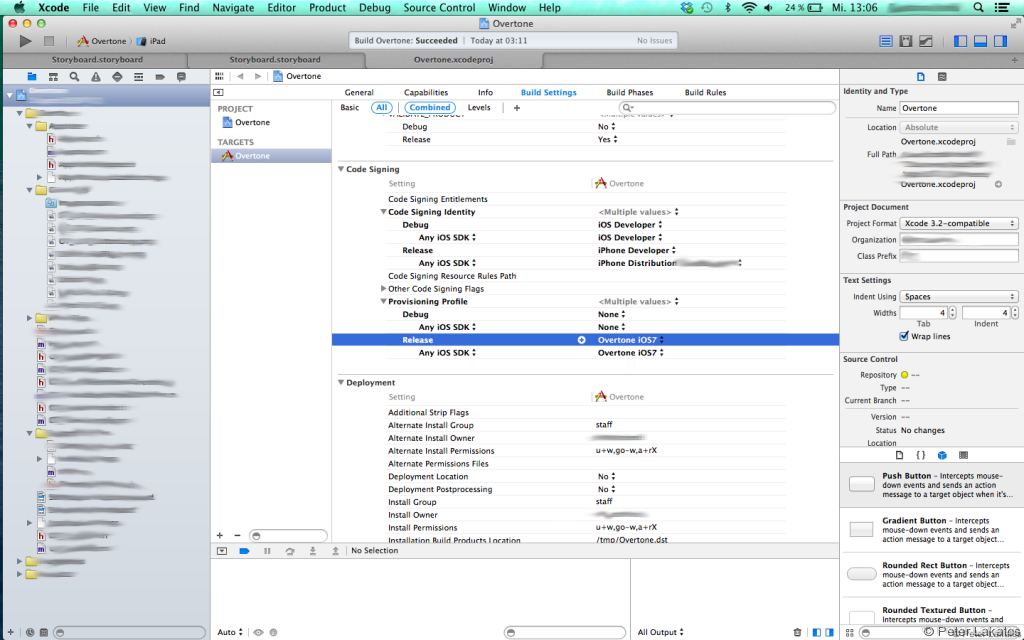Open the All Output popup
Viewport: 1024px width, 640px height.
pos(660,632)
